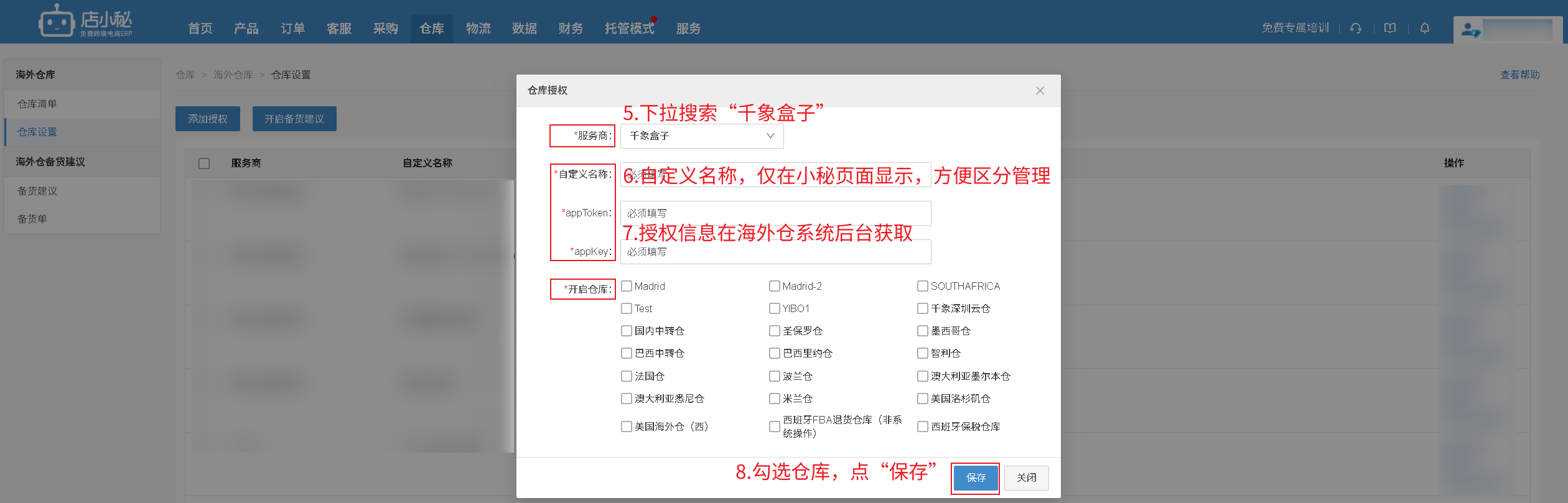Click the 海外仓库 breadcrumb link
This screenshot has width=1568, height=503.
(x=233, y=75)
